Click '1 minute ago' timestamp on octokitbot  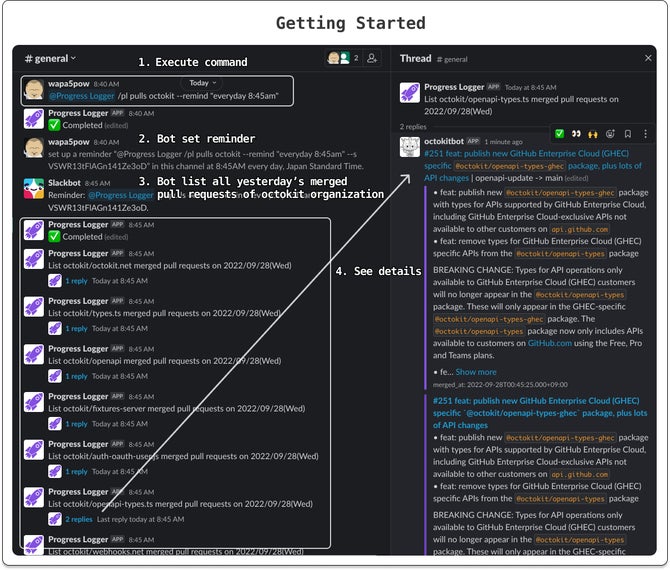click(x=503, y=142)
